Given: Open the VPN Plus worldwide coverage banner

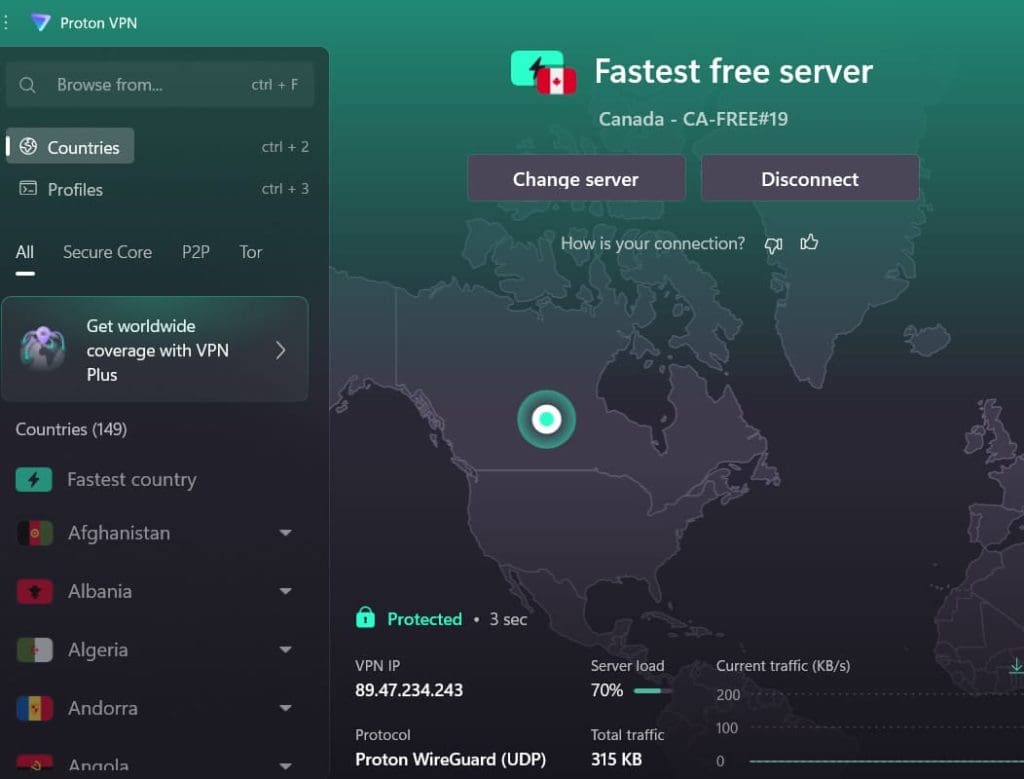Looking at the screenshot, I should pos(155,349).
